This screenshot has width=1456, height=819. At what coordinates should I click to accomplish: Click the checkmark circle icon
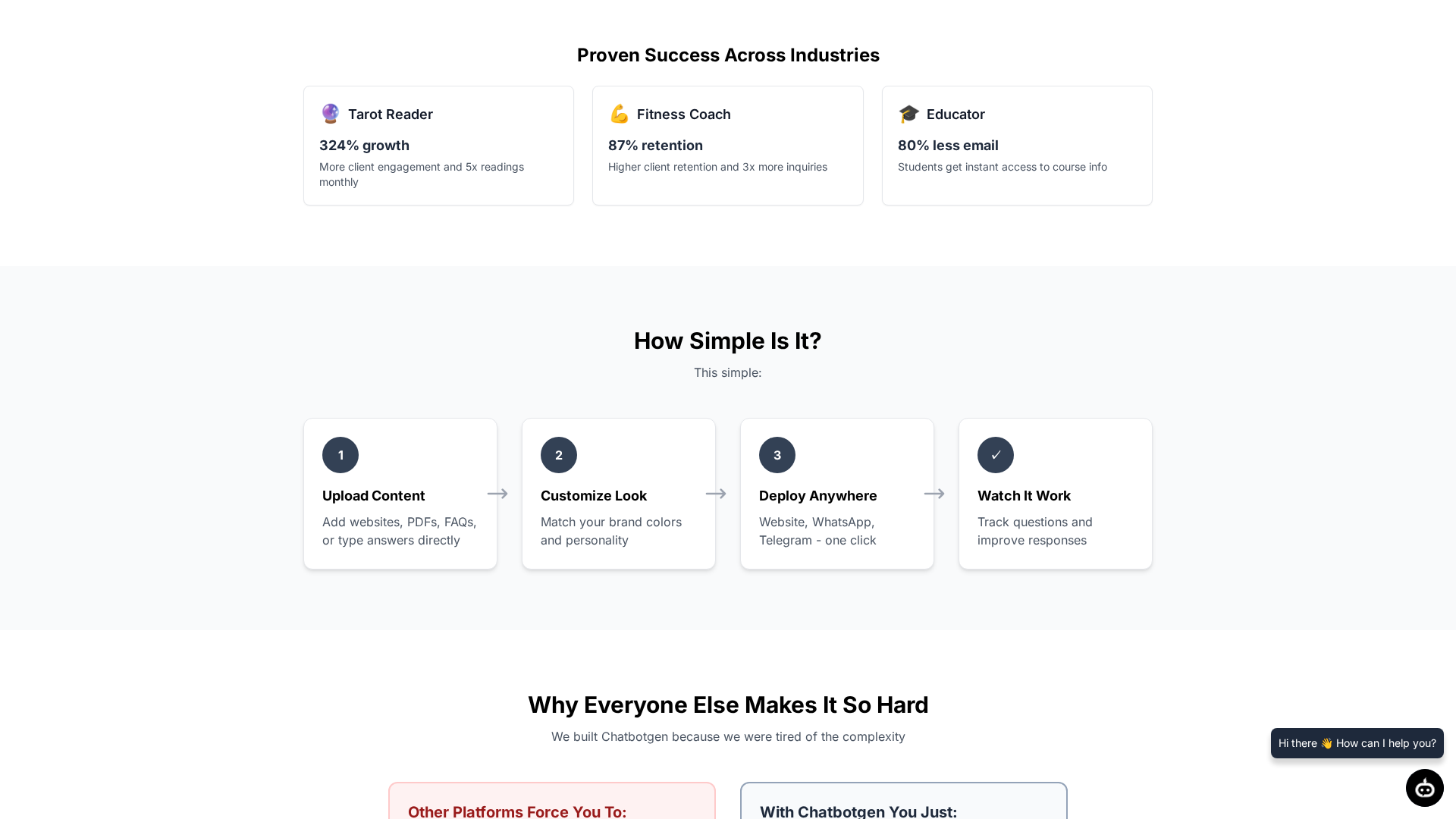point(996,455)
